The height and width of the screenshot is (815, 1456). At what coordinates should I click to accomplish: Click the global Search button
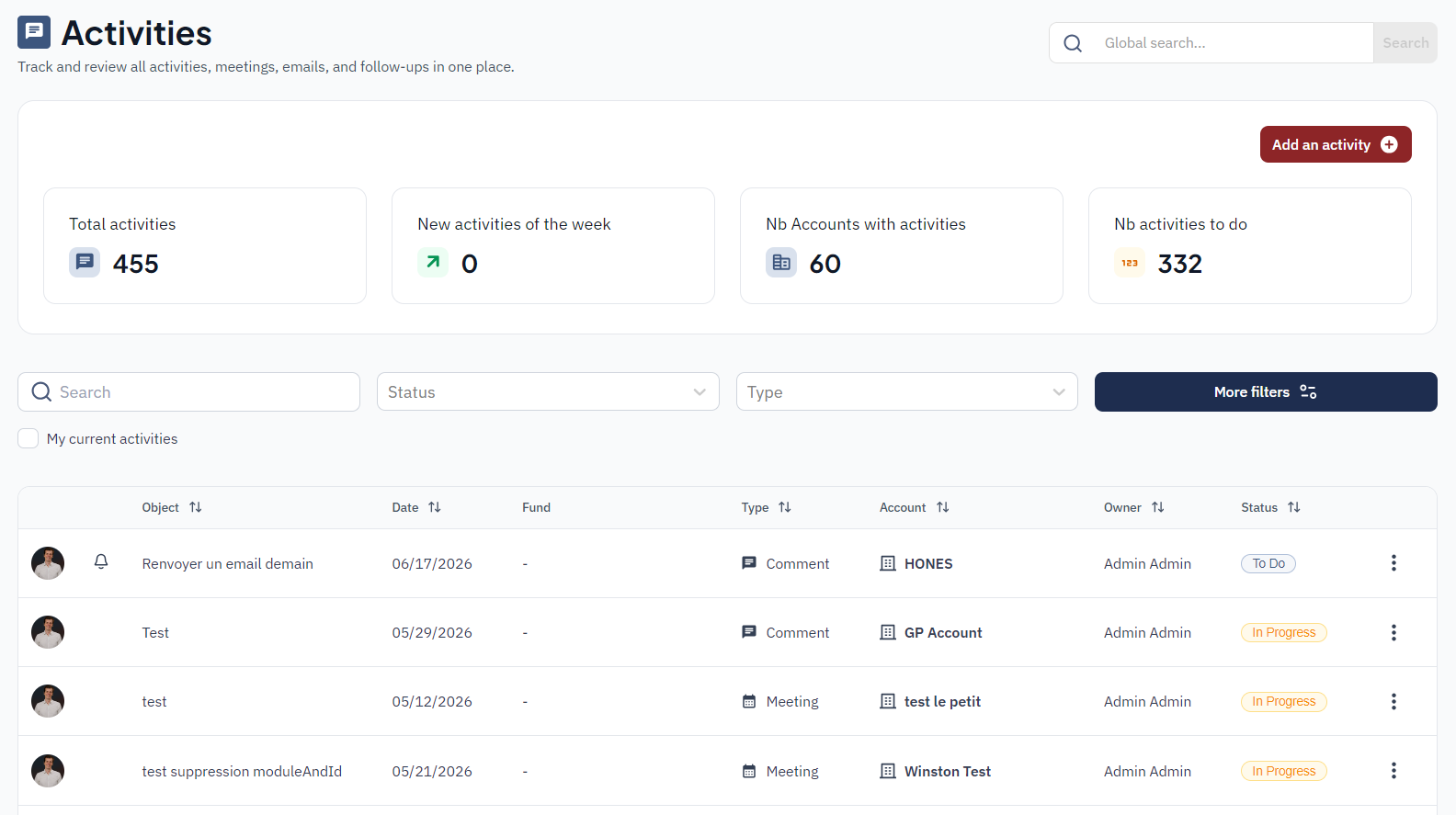[1405, 43]
